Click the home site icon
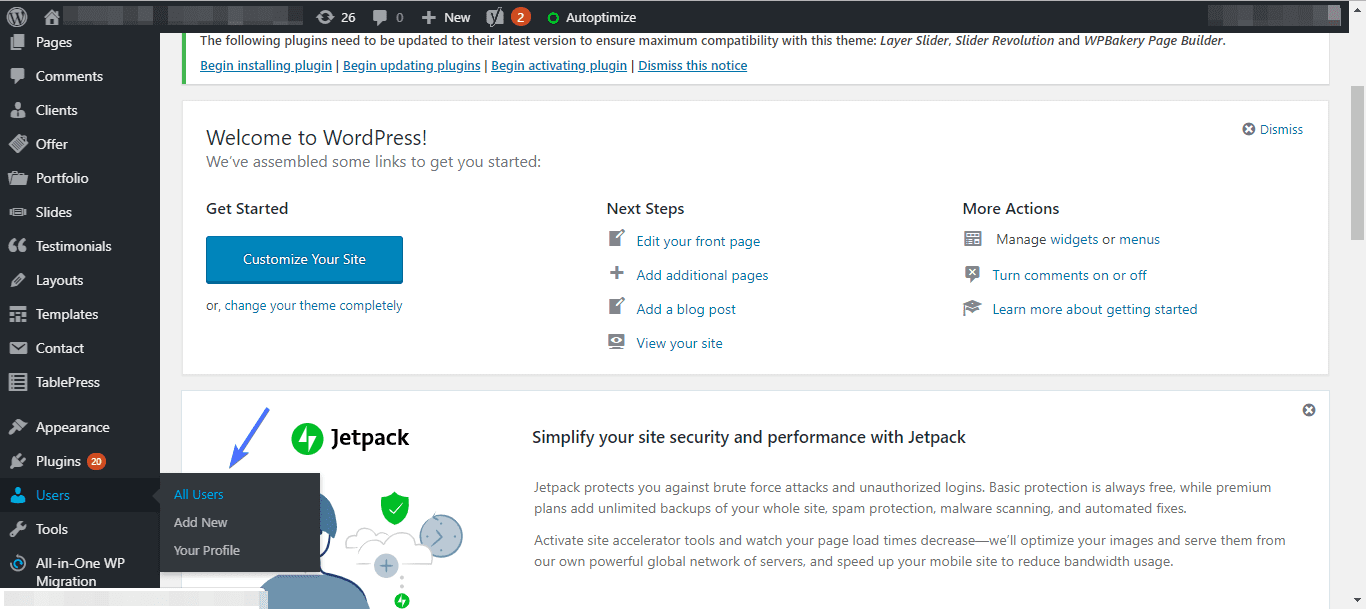Image resolution: width=1366 pixels, height=609 pixels. click(52, 17)
